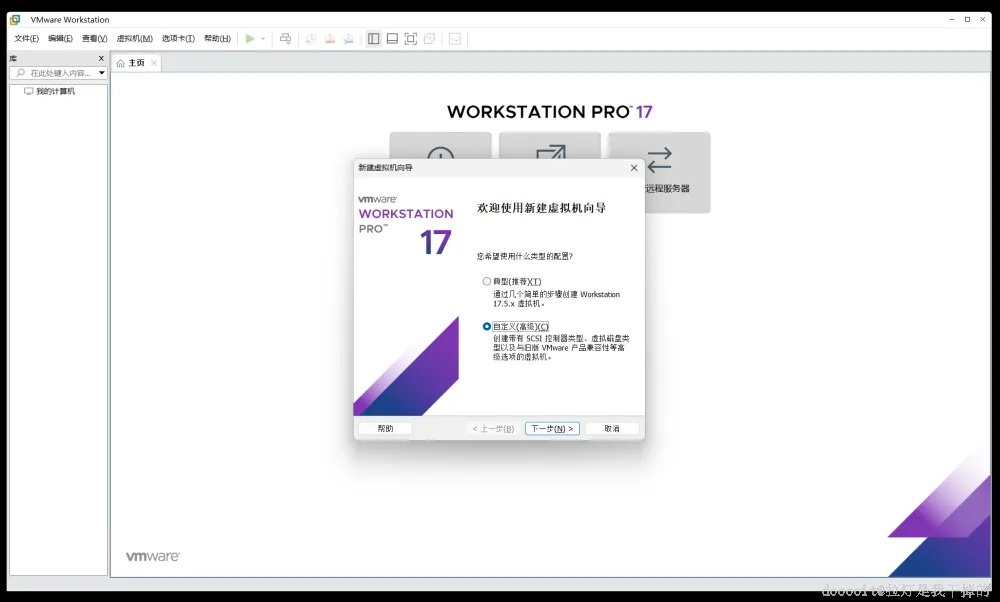Minimize the VMware Workstation window
The width and height of the screenshot is (1000, 602).
[x=952, y=20]
